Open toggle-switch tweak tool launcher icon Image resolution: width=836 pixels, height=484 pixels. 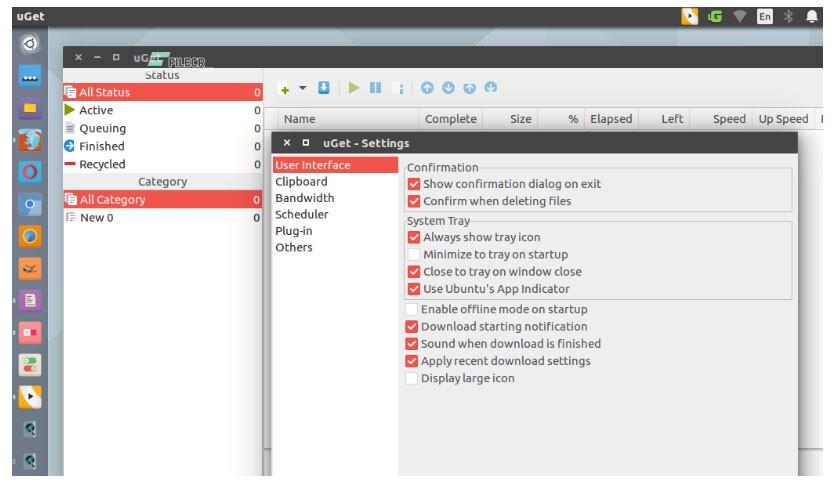tap(30, 365)
